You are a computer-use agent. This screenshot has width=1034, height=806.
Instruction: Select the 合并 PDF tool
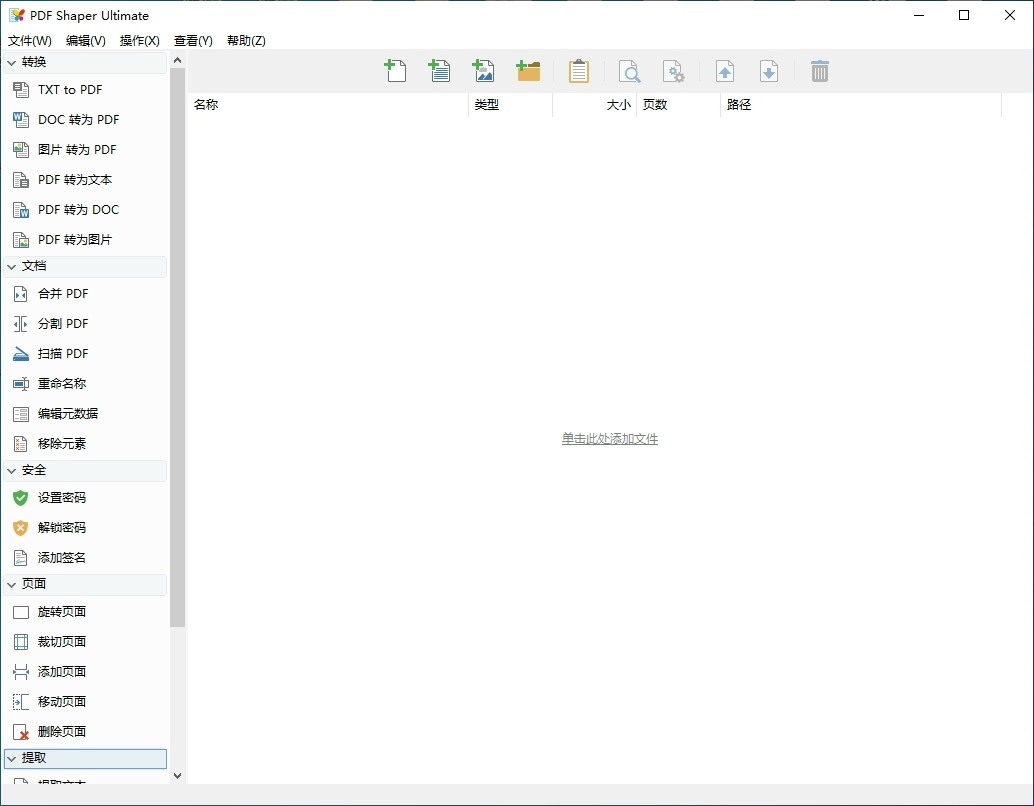[x=63, y=294]
